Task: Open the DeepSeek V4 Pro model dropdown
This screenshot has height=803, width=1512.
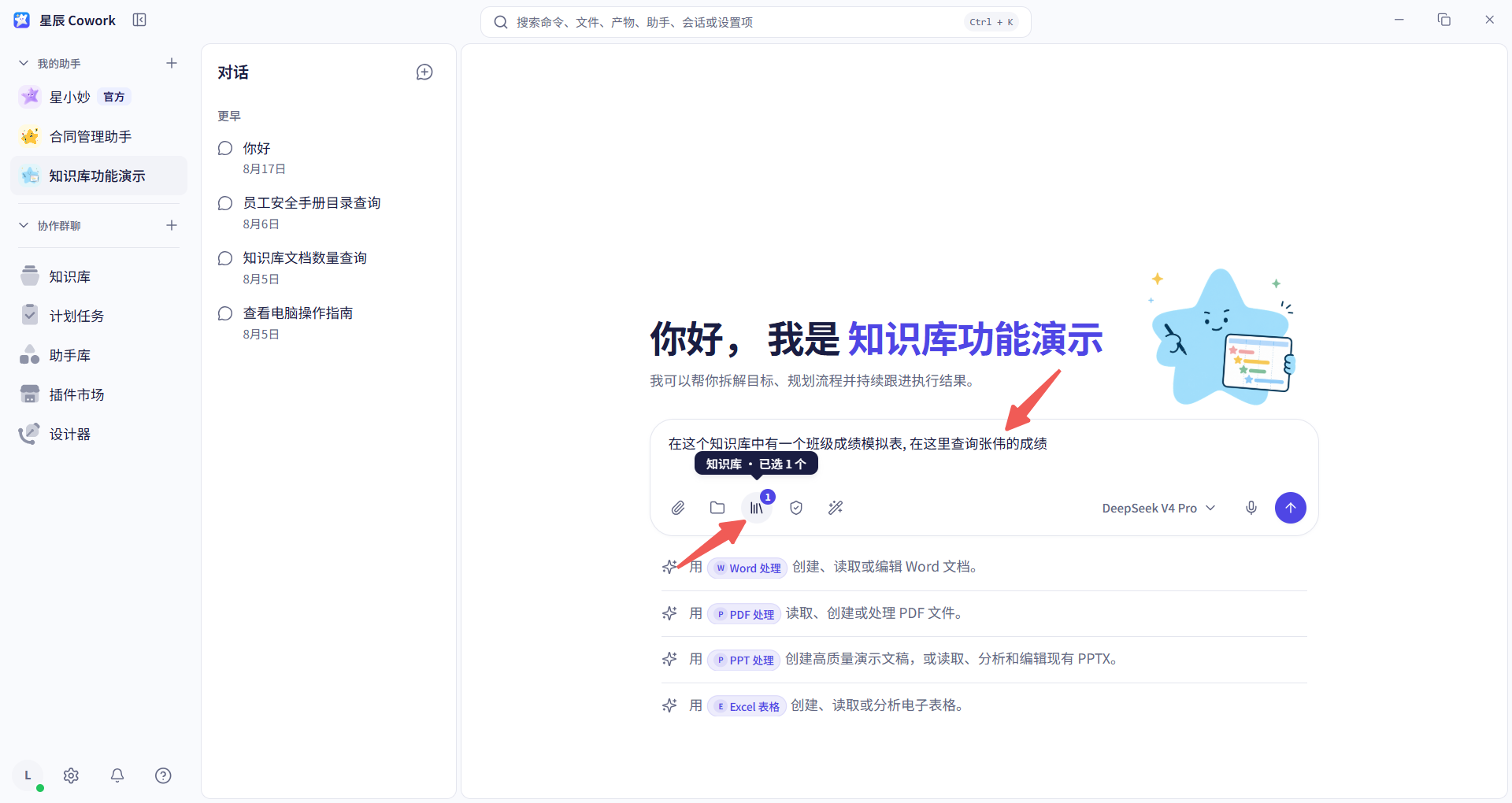Action: point(1158,508)
